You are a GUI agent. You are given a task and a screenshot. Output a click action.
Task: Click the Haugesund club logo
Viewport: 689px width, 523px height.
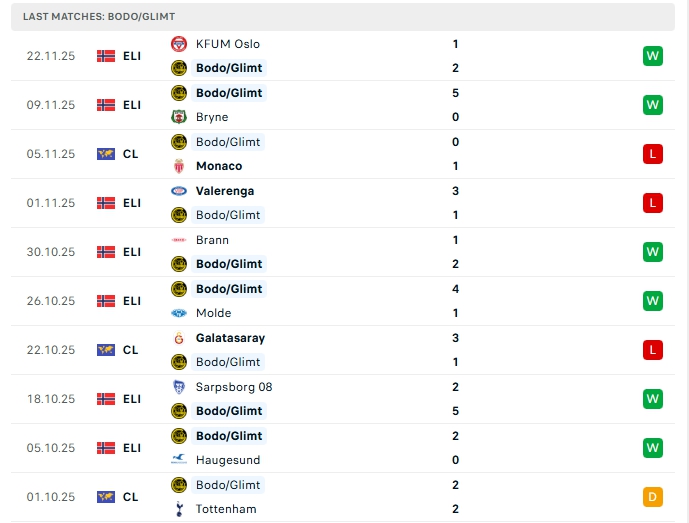pos(179,460)
